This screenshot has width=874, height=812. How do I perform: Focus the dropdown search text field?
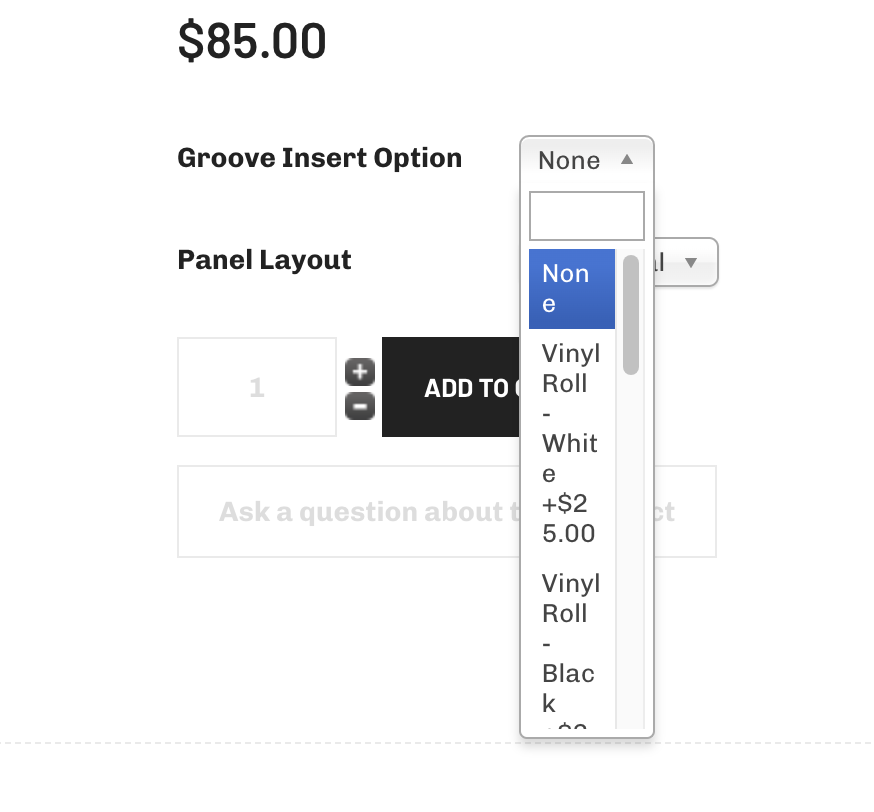[586, 216]
